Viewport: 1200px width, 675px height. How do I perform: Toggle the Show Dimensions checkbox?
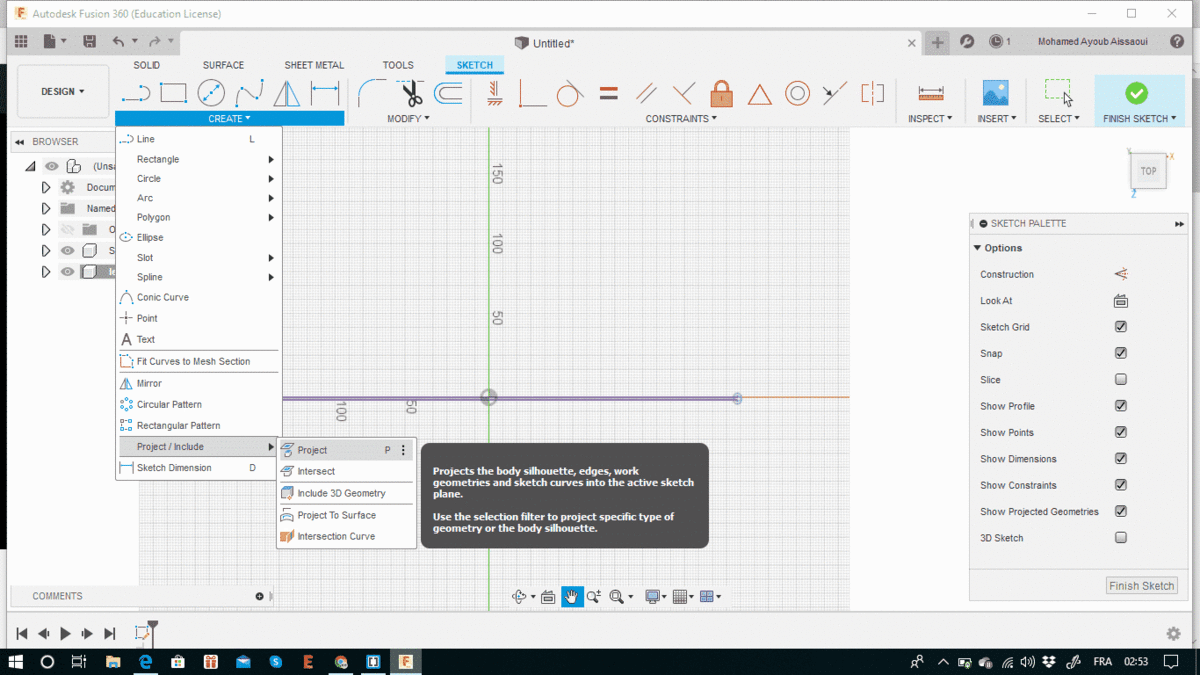[1121, 459]
